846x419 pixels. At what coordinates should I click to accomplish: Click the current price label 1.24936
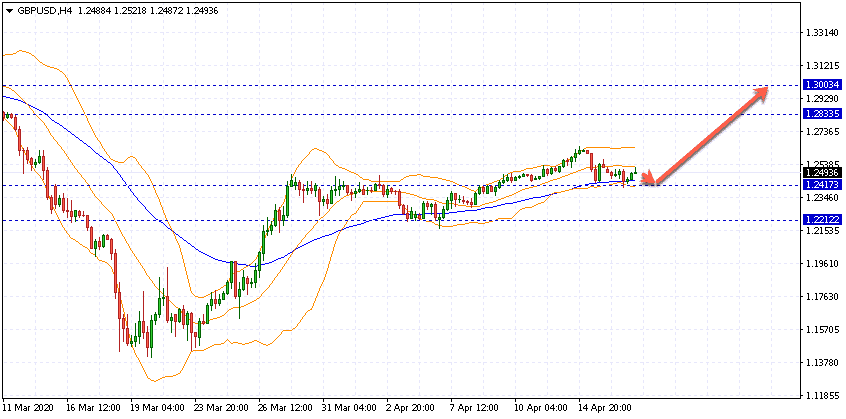click(823, 173)
